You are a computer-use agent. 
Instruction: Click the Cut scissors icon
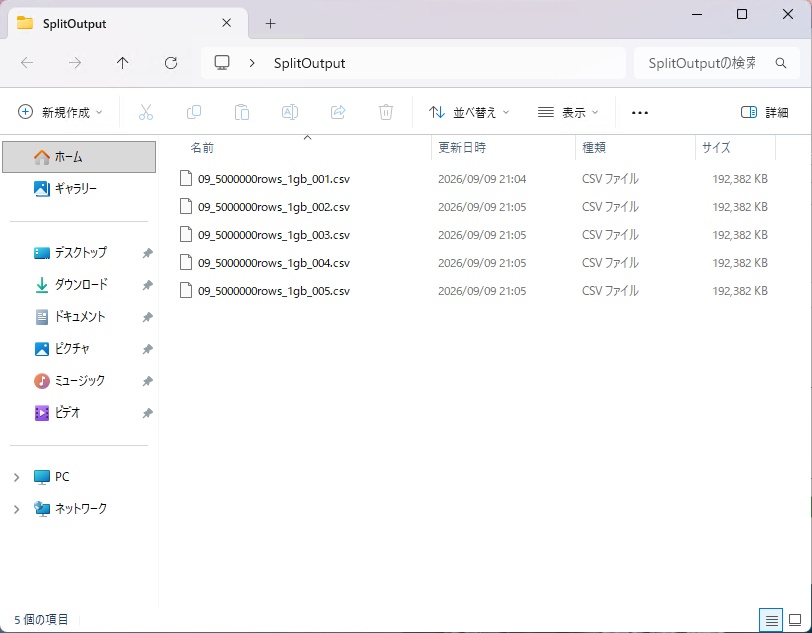tap(146, 112)
